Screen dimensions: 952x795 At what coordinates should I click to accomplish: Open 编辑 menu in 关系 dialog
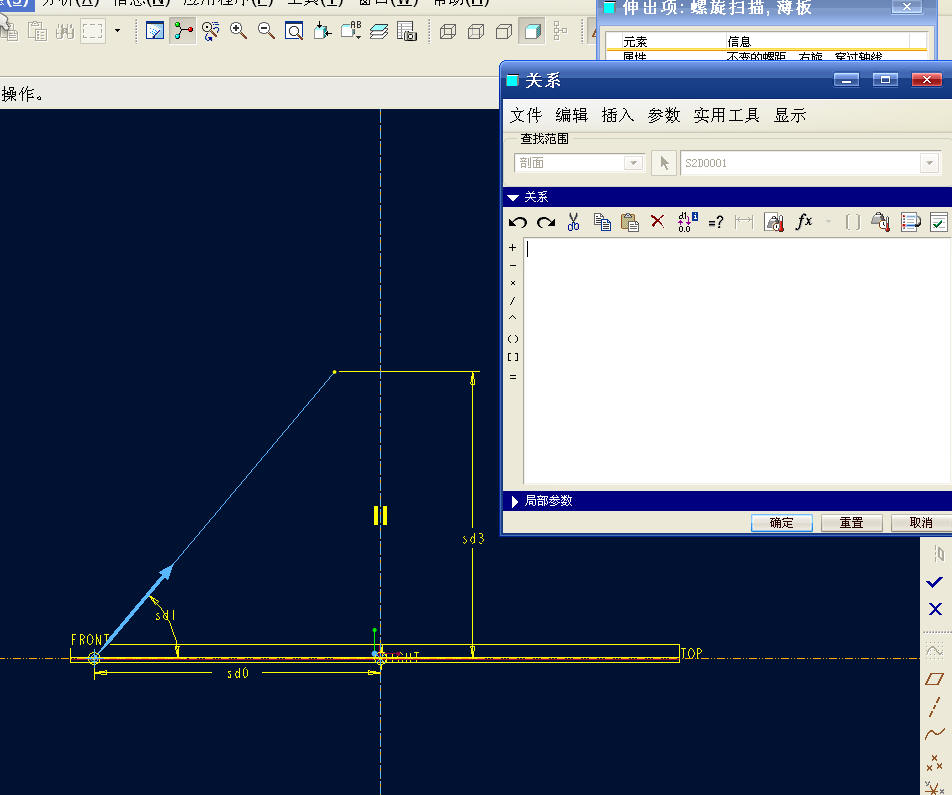pyautogui.click(x=571, y=115)
